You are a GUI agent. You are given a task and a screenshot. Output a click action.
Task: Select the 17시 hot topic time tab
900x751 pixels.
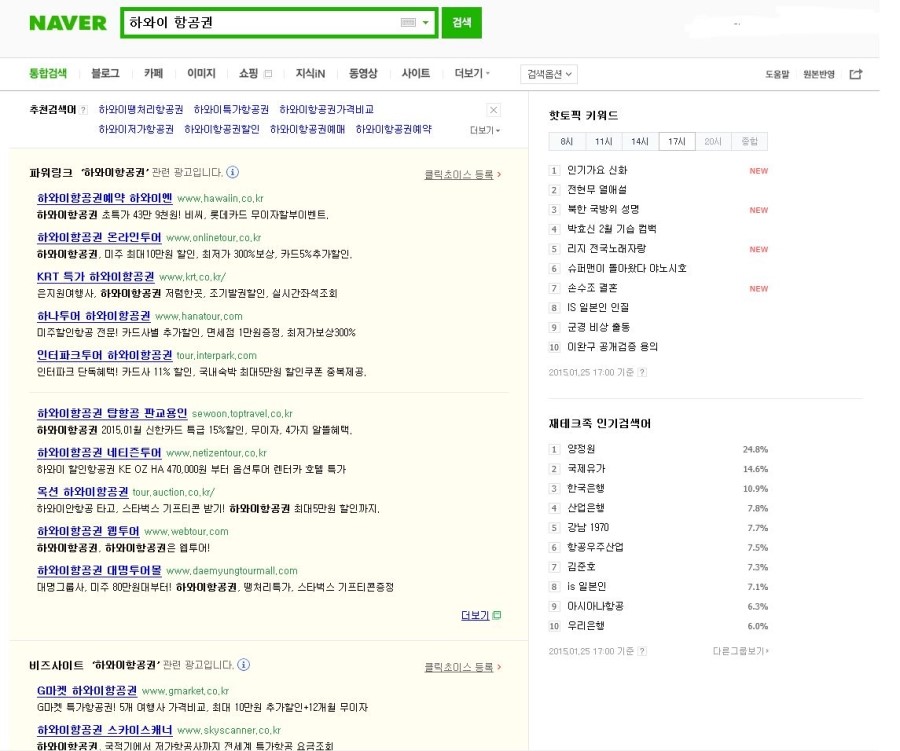677,141
